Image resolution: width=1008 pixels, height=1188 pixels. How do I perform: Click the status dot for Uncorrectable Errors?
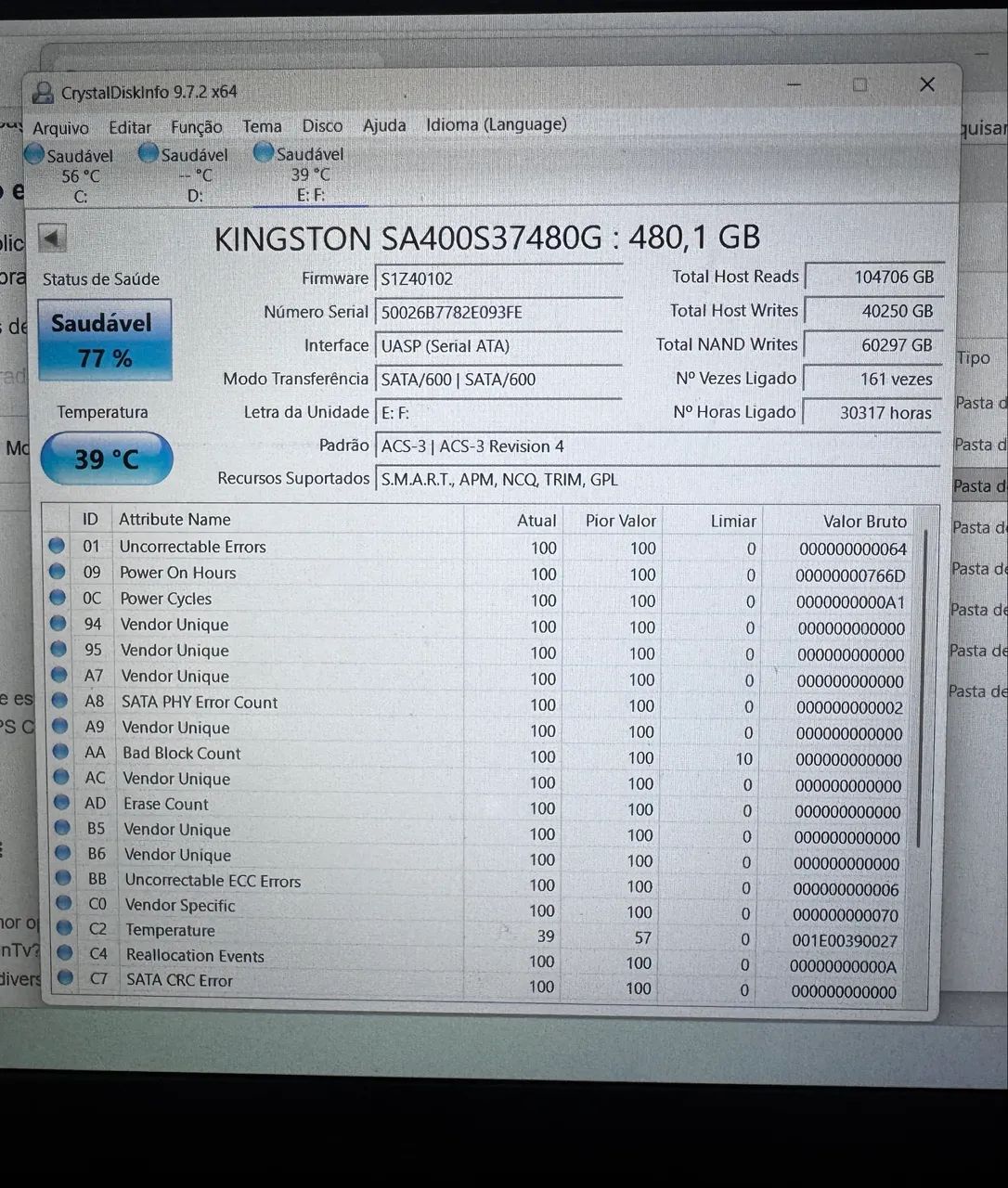click(57, 546)
